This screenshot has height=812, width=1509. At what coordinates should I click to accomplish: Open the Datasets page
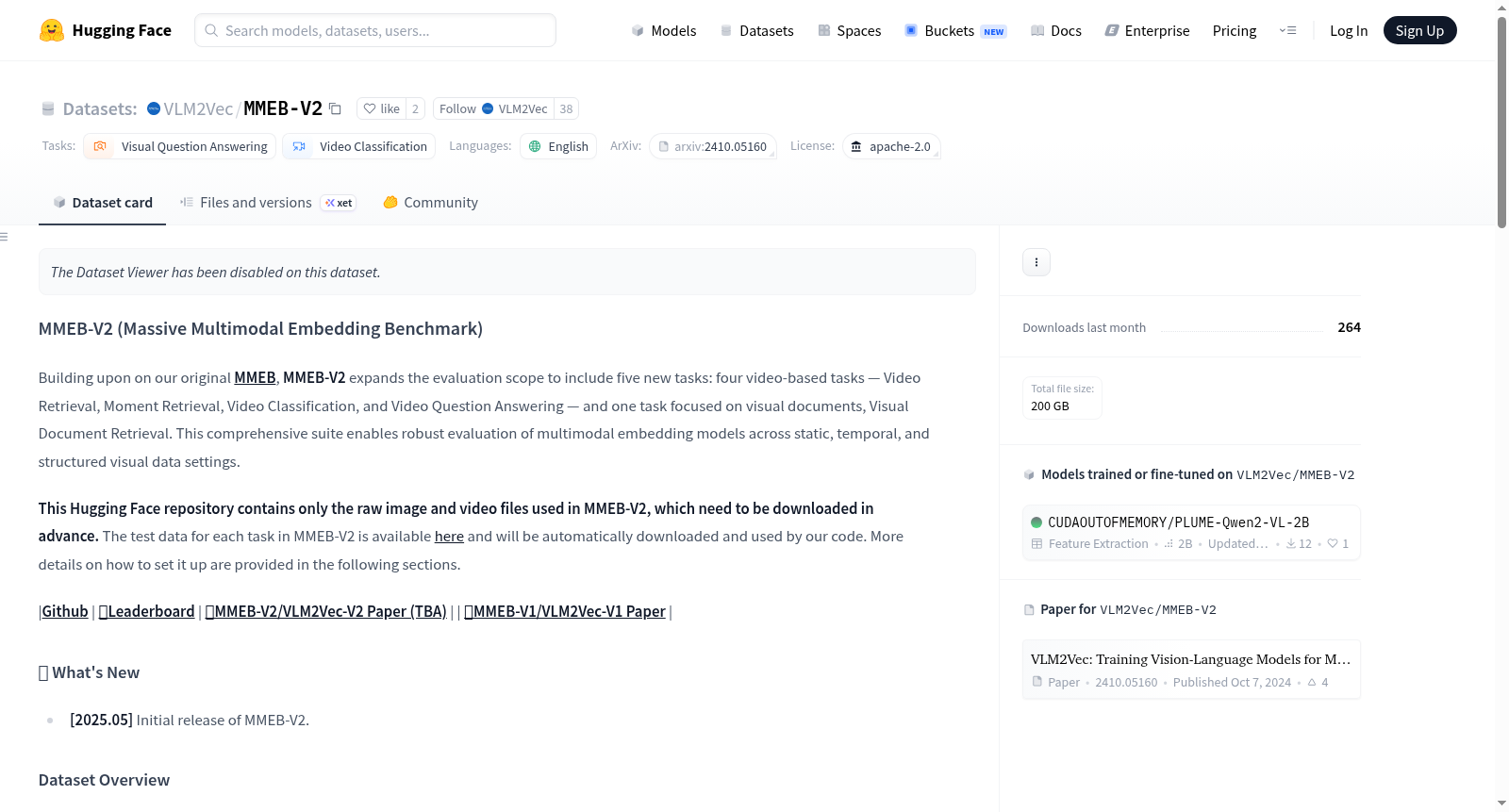(x=757, y=30)
